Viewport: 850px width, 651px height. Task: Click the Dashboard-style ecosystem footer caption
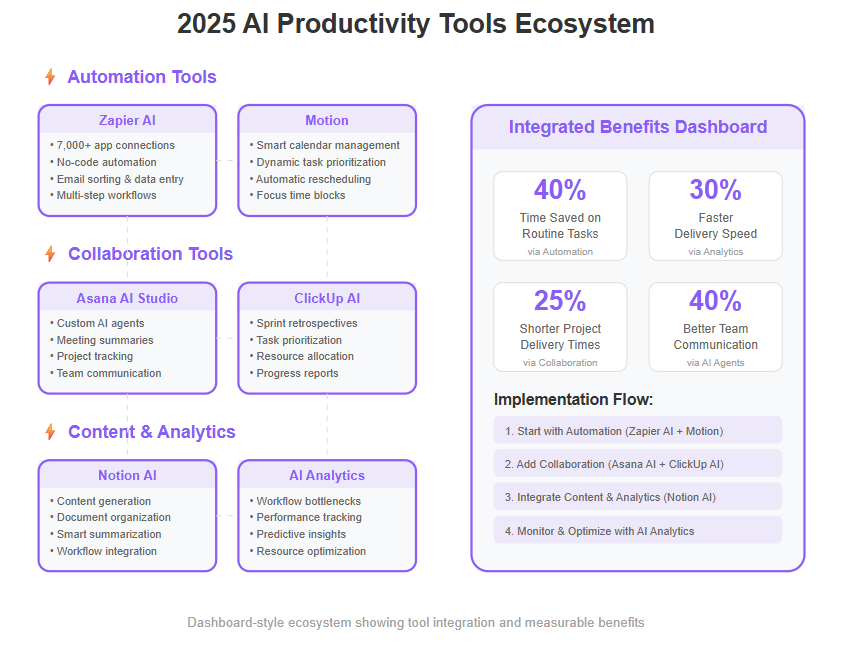click(416, 622)
